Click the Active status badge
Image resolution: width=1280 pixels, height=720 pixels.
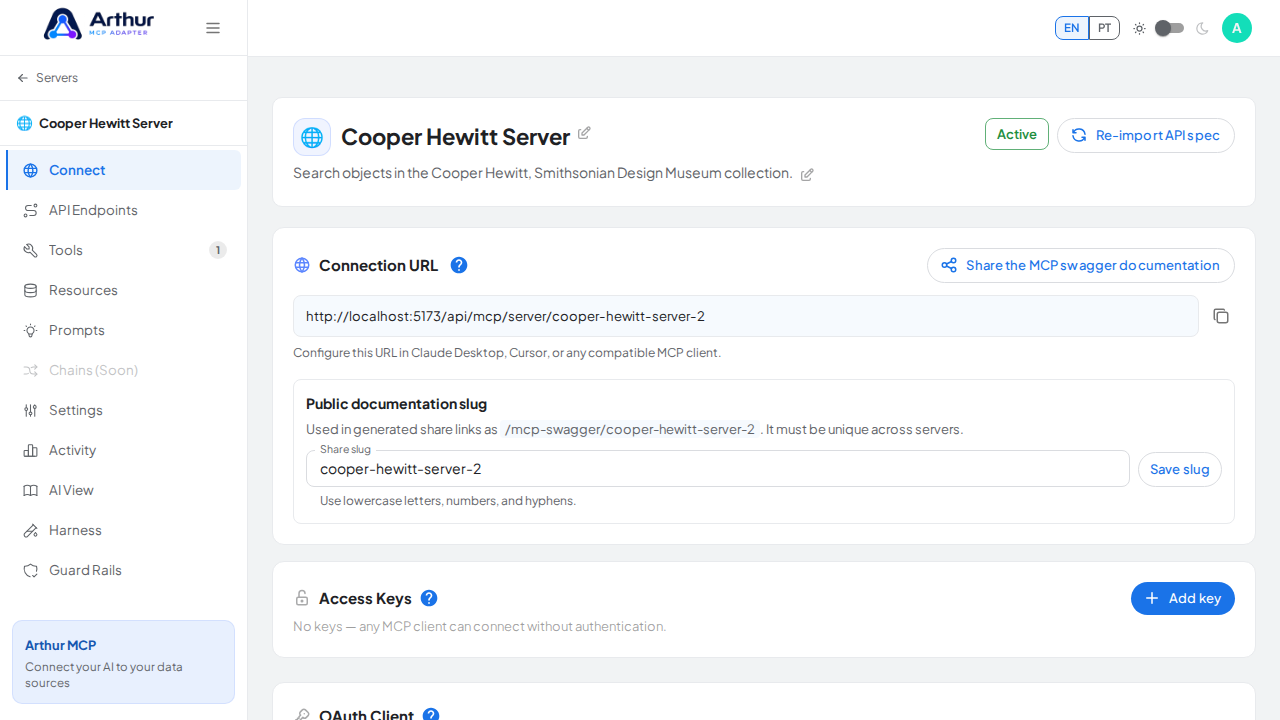pyautogui.click(x=1017, y=134)
